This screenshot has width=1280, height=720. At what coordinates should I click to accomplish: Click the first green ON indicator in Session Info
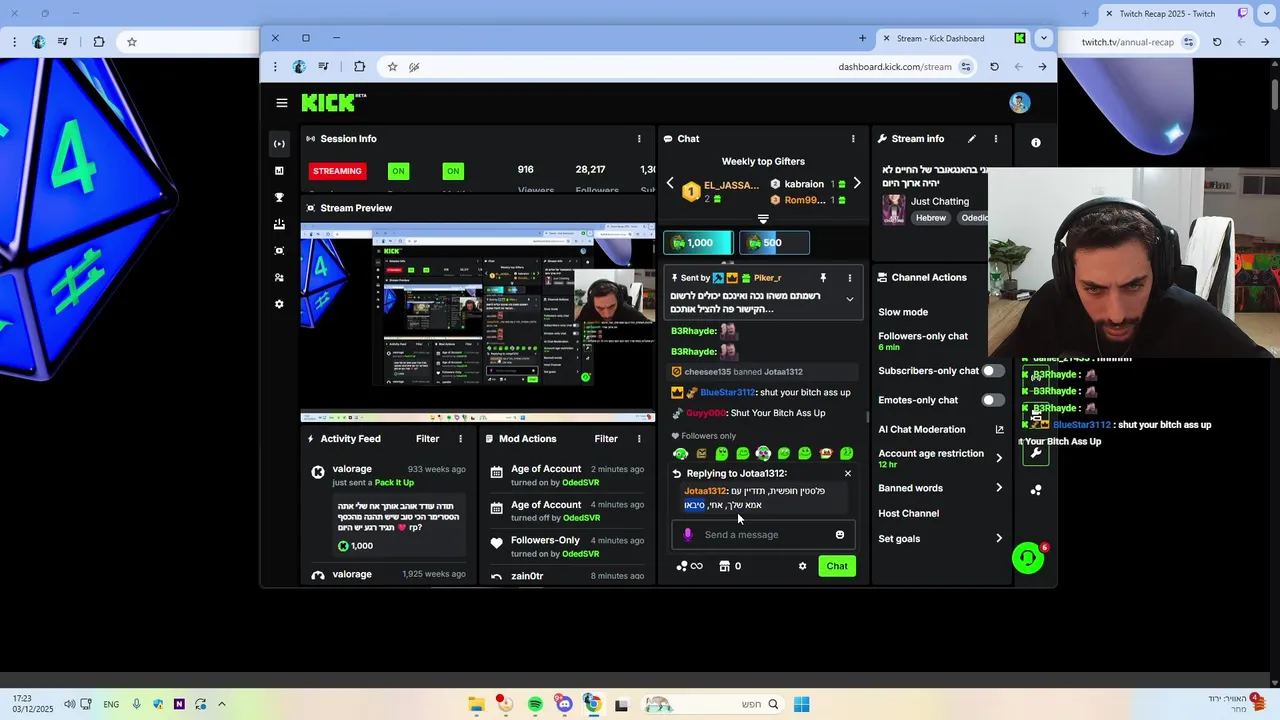pyautogui.click(x=398, y=171)
